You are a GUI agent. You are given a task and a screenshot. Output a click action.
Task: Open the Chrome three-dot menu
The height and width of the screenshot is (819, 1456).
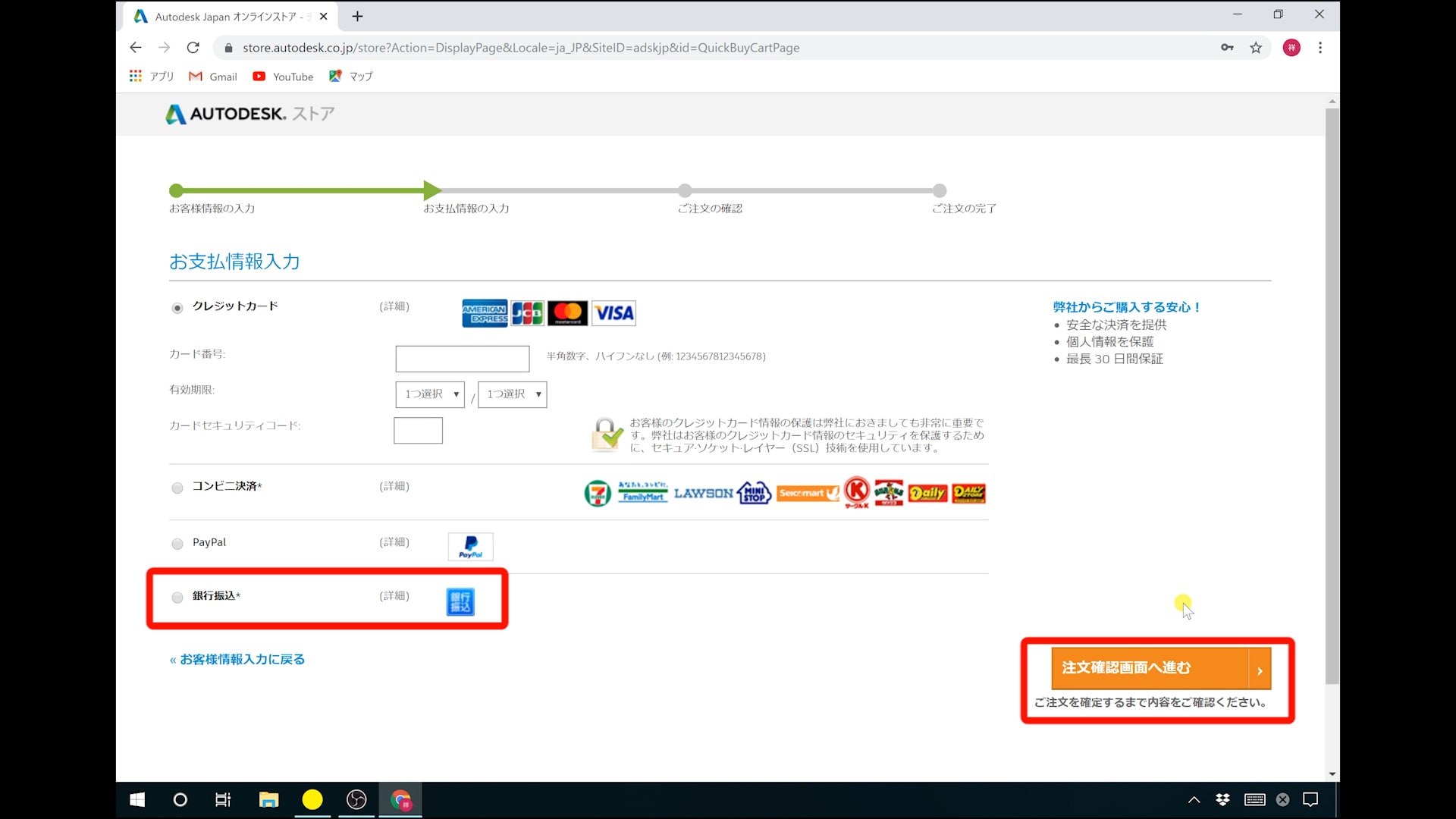(1320, 48)
